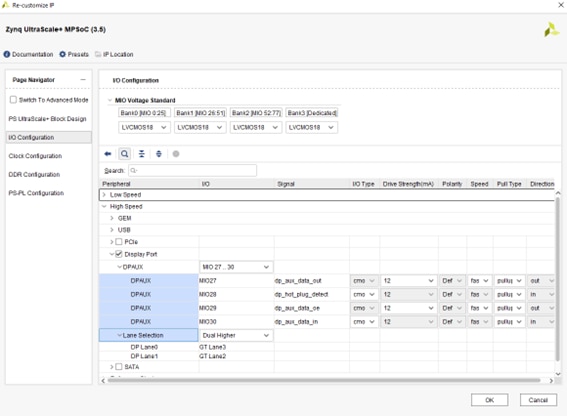Screen dimensions: 567x416
Task: Open the Presets menu
Action: pos(74,54)
